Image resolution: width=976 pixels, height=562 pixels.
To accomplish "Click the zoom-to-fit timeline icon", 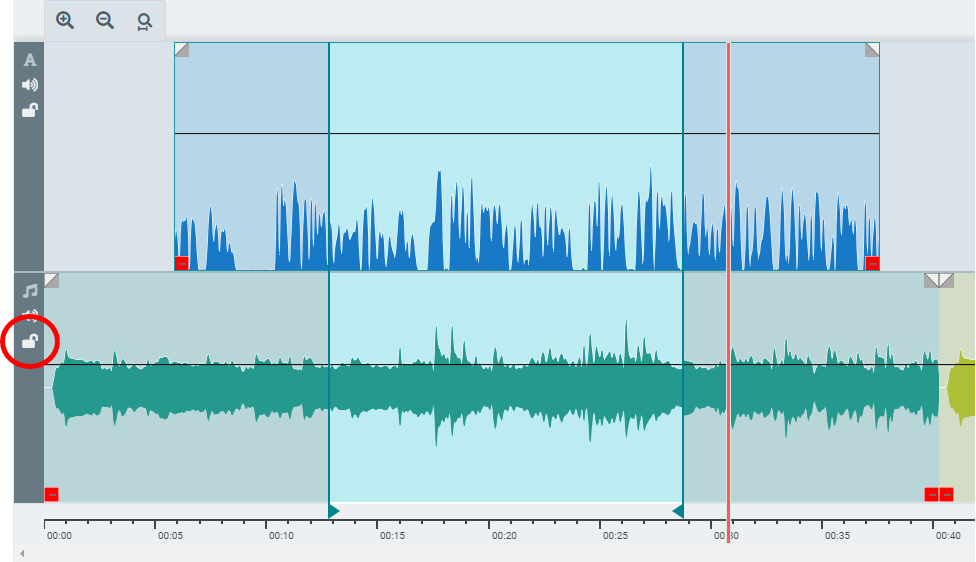I will click(x=145, y=21).
